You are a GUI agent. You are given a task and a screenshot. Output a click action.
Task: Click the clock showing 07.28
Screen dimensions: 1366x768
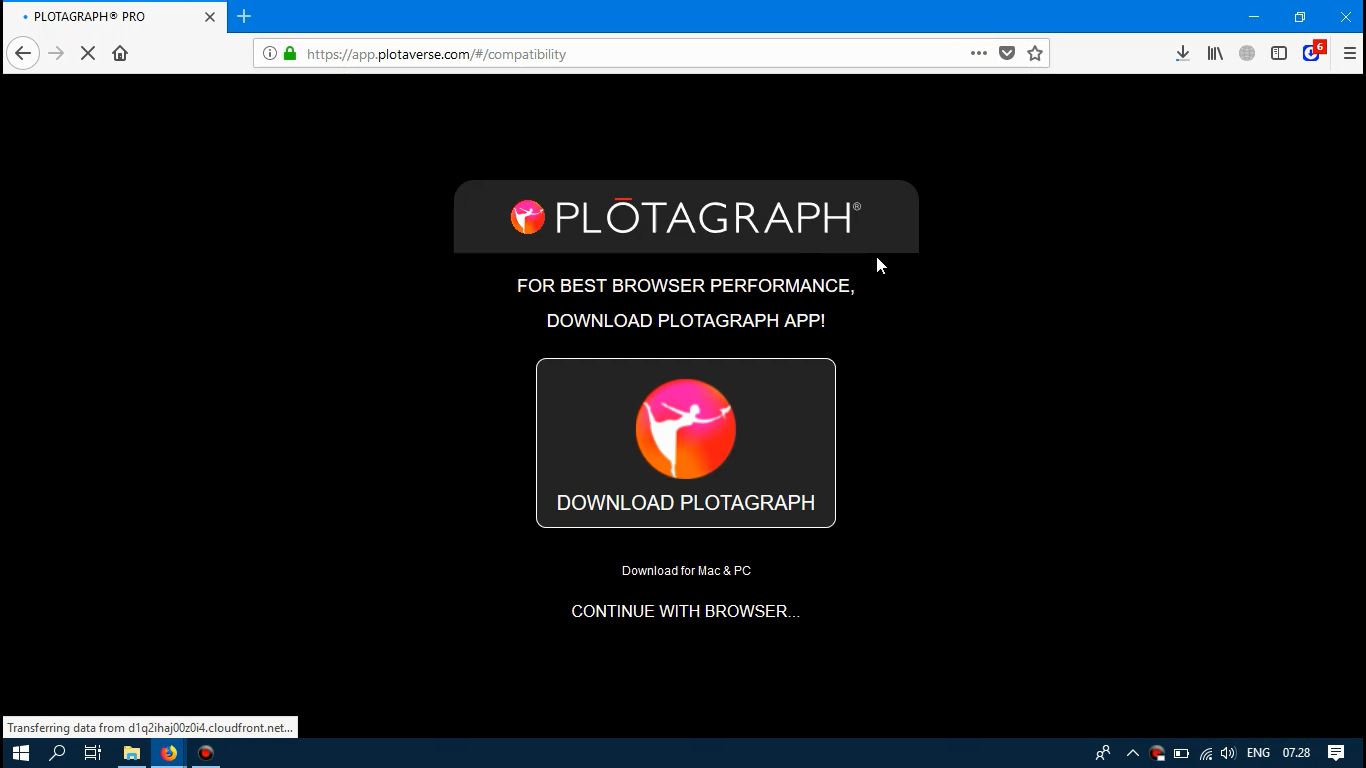point(1296,753)
